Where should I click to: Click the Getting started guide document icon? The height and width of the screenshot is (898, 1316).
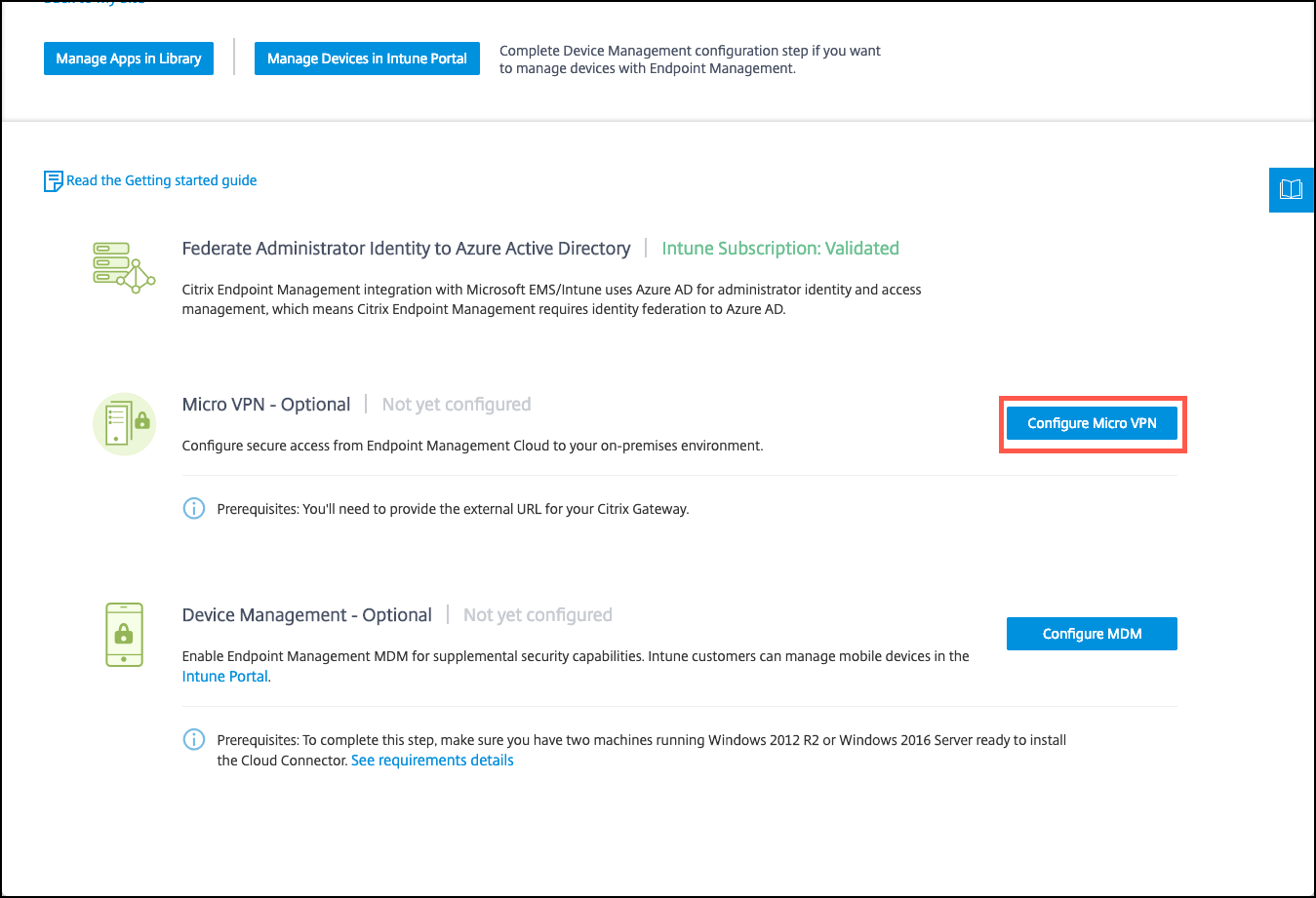(54, 181)
